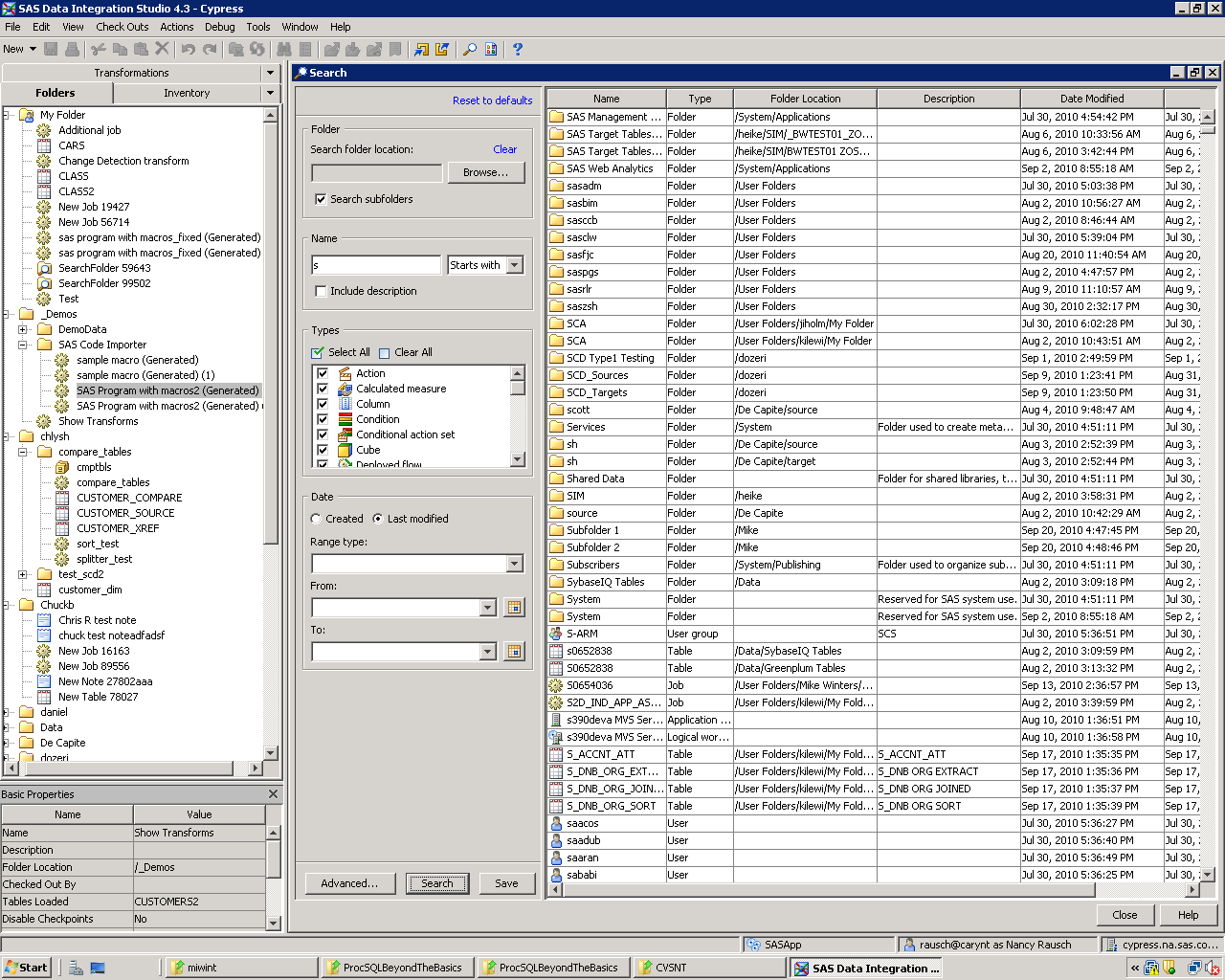Click the Name search input field
1225x980 pixels.
376,265
